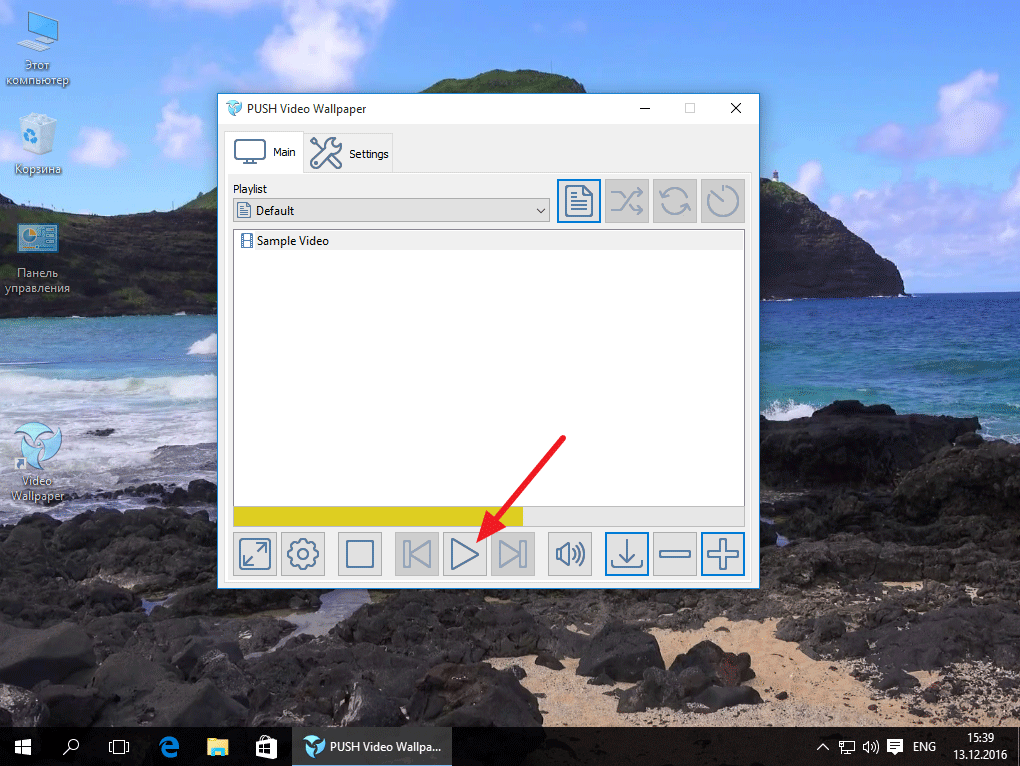Screen dimensions: 1020x766
Task: Mute the wallpaper sound with speaker icon
Action: tap(570, 554)
